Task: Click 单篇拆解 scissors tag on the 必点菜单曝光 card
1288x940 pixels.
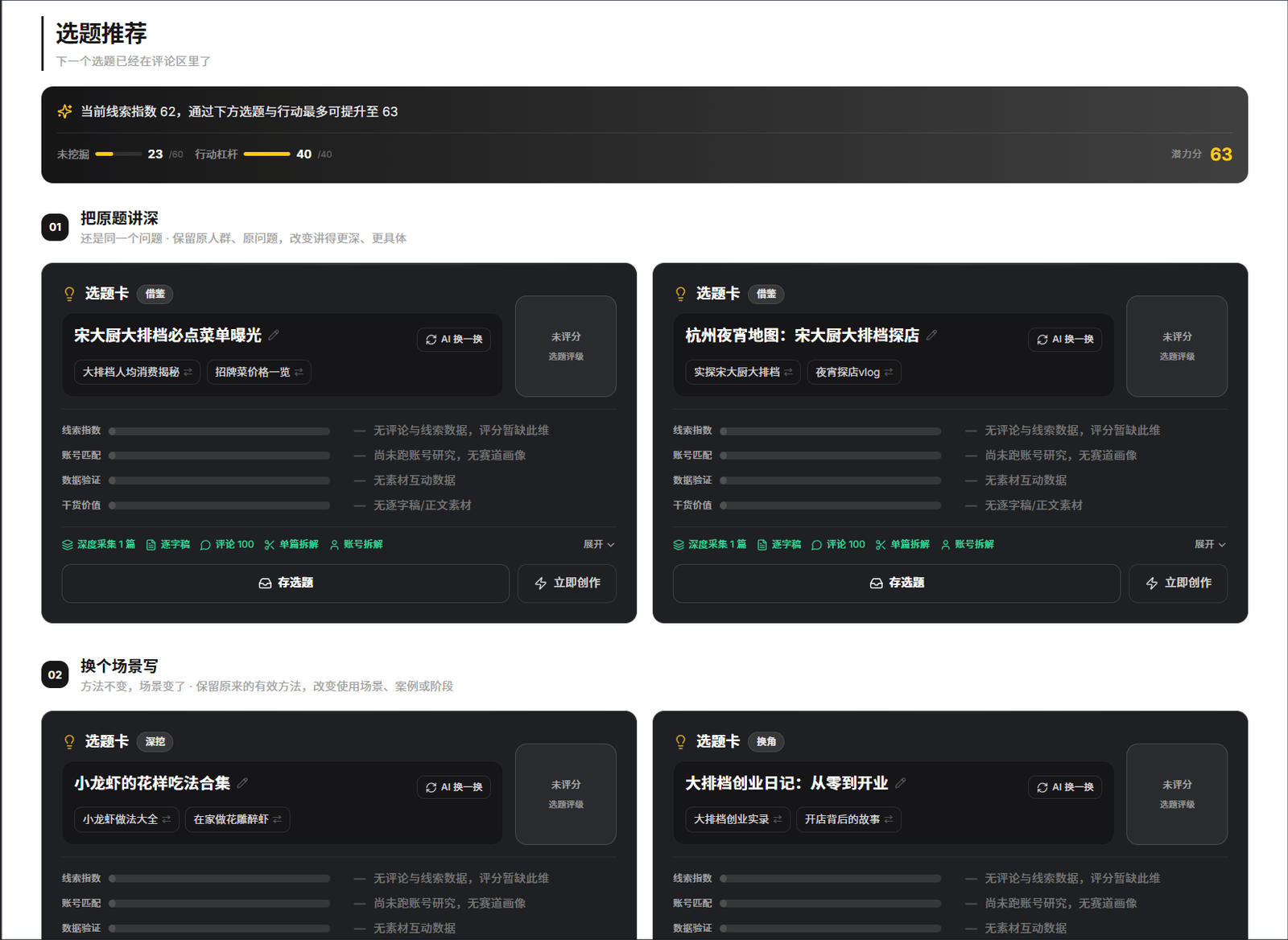Action: (x=291, y=545)
